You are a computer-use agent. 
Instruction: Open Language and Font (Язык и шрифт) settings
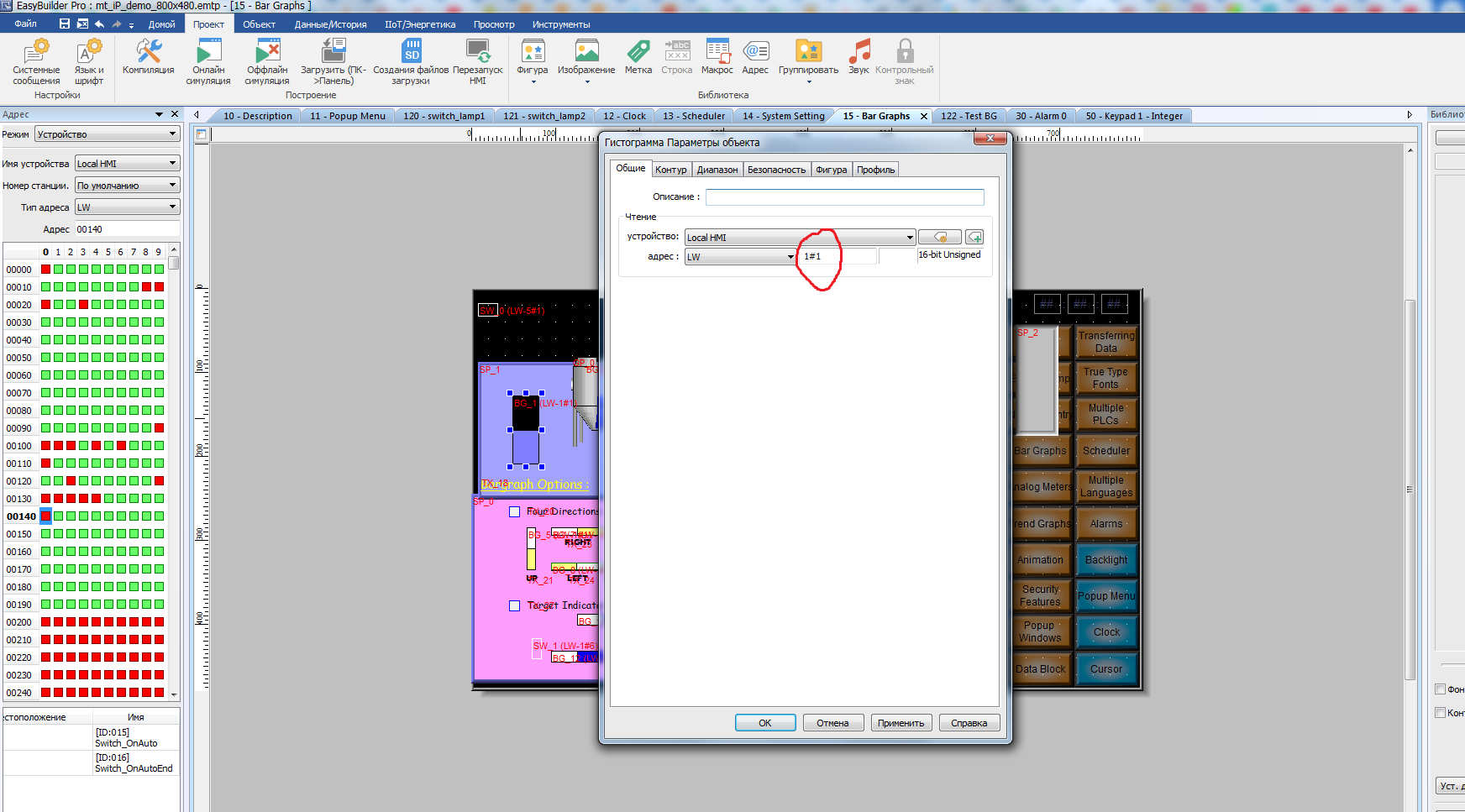coord(89,61)
